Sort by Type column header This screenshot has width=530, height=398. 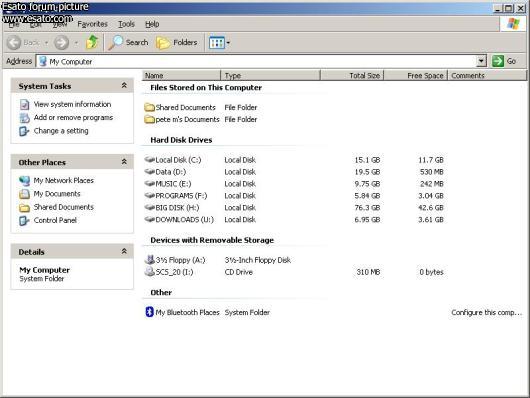(x=270, y=75)
